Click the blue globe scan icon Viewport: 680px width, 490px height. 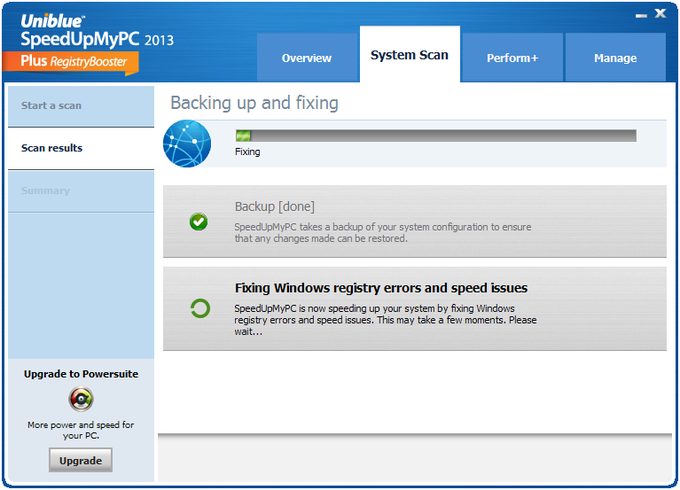click(187, 144)
